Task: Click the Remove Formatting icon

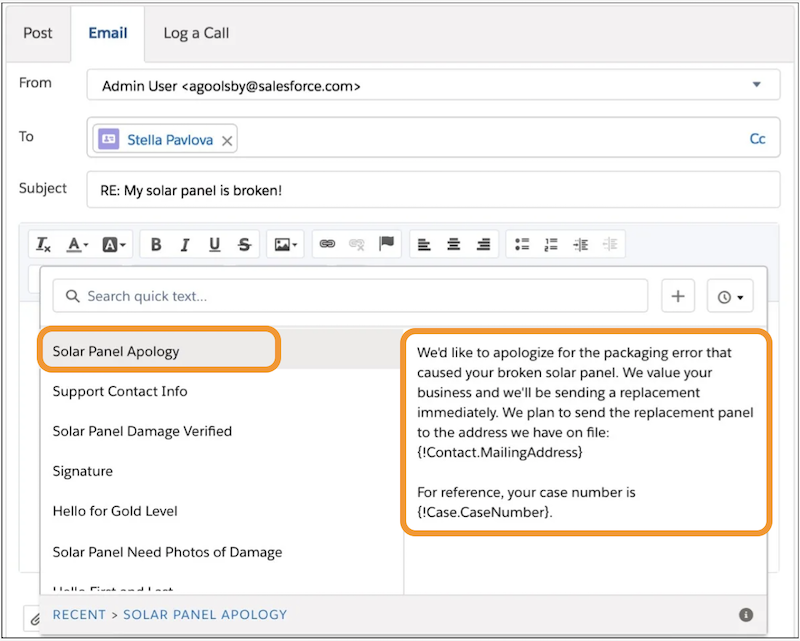Action: pyautogui.click(x=43, y=245)
